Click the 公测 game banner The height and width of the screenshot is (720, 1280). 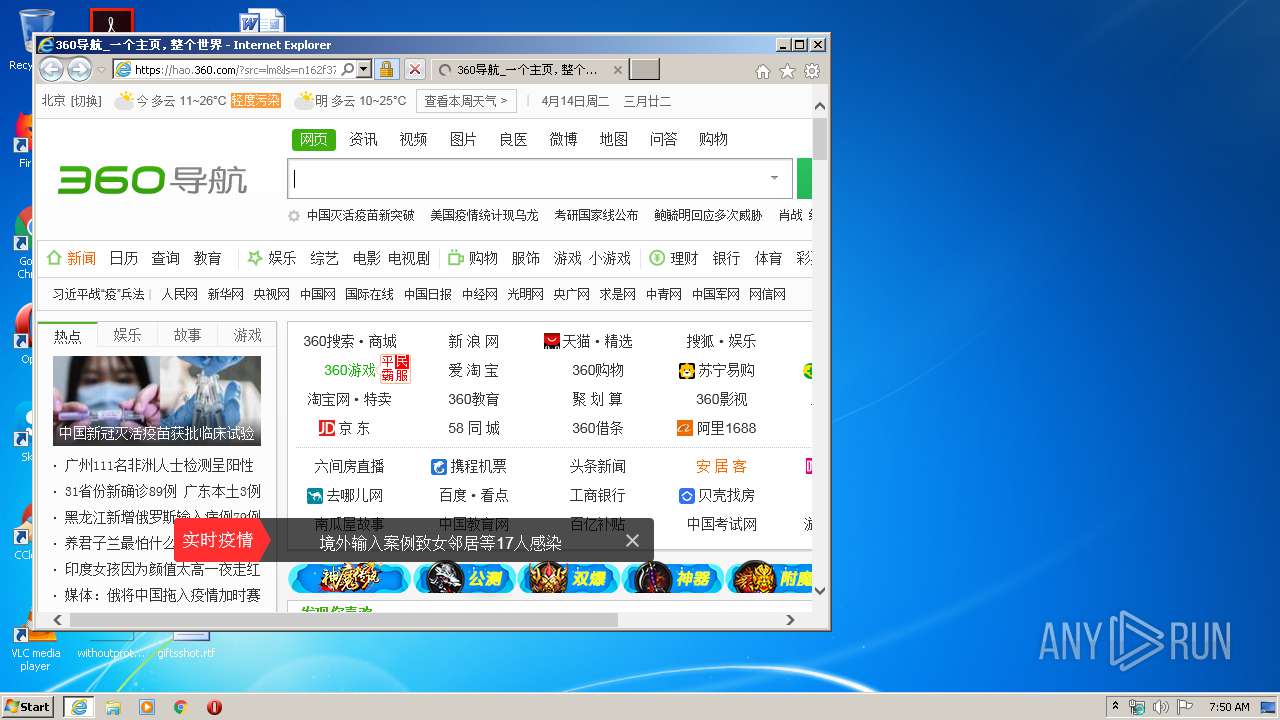tap(465, 578)
